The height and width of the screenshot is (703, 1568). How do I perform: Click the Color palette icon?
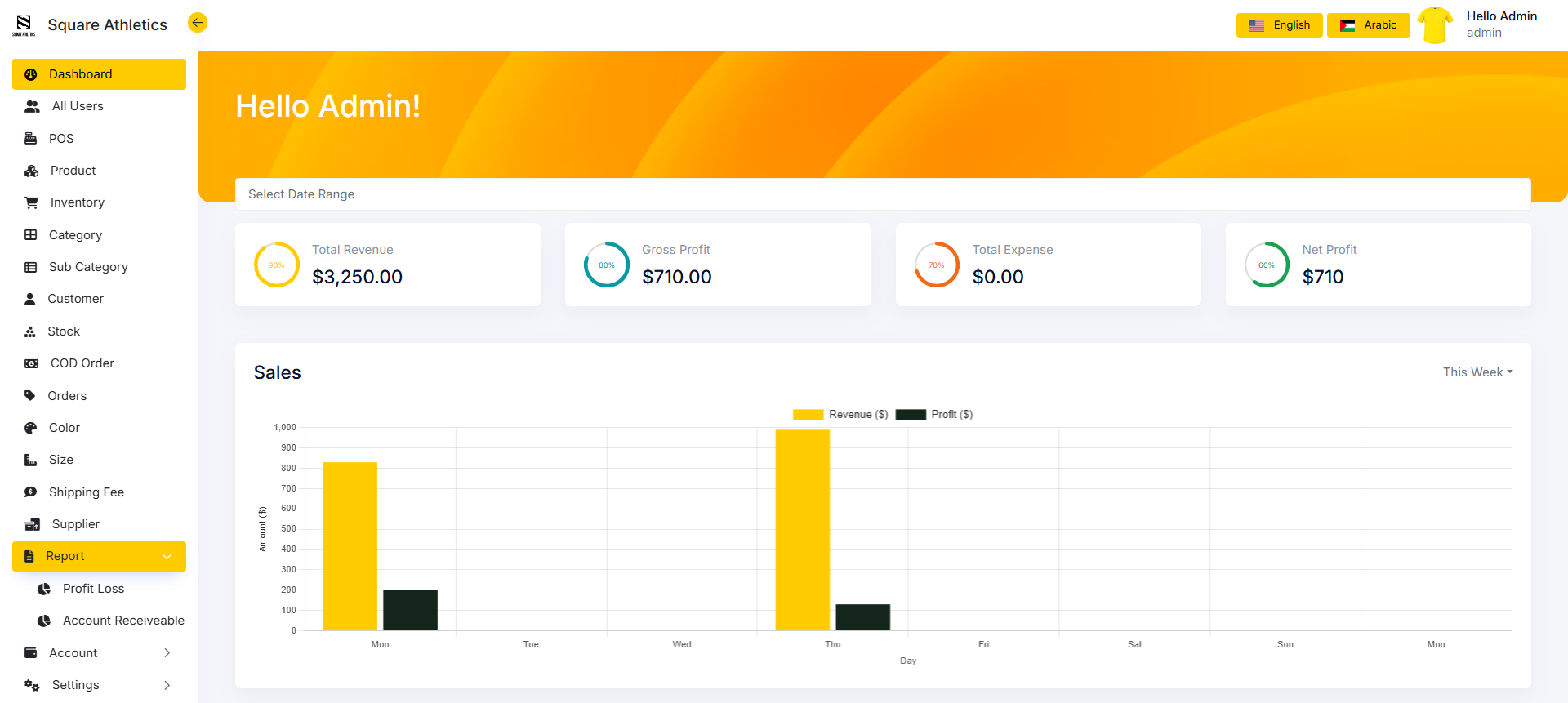(x=31, y=428)
